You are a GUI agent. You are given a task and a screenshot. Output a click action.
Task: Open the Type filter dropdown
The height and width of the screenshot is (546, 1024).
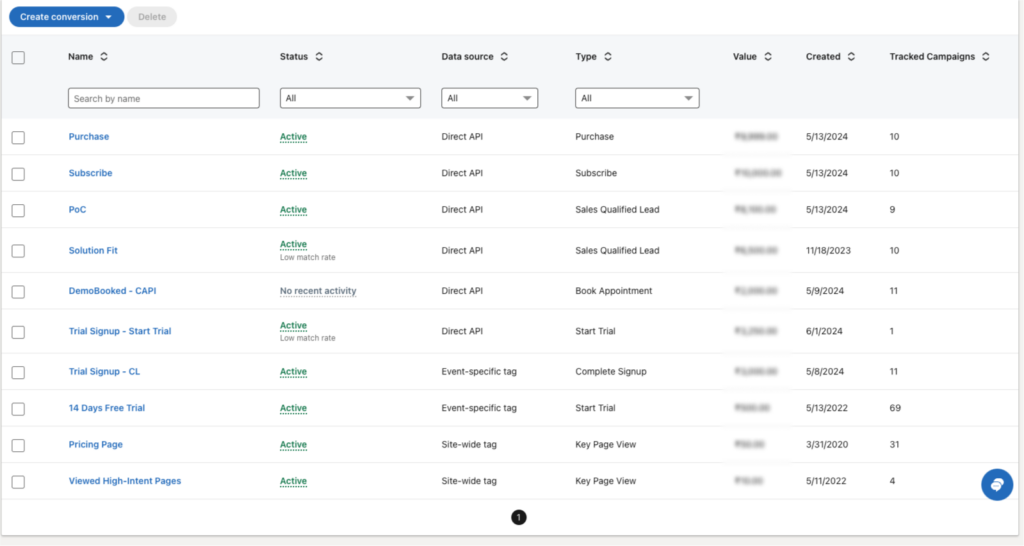637,98
